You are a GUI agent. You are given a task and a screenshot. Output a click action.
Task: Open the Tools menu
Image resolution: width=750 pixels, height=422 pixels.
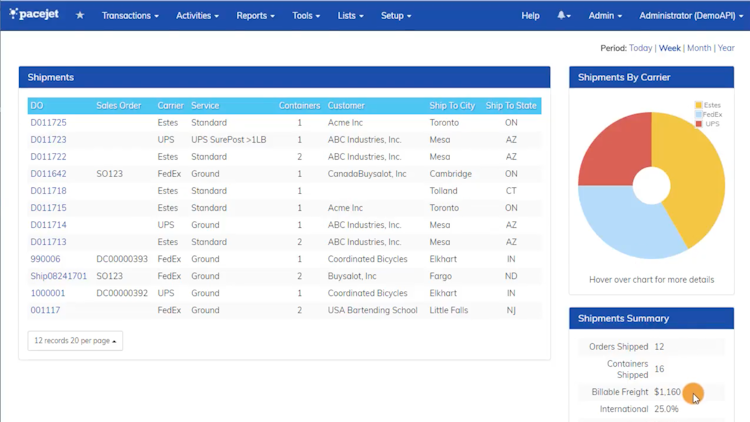pos(306,16)
